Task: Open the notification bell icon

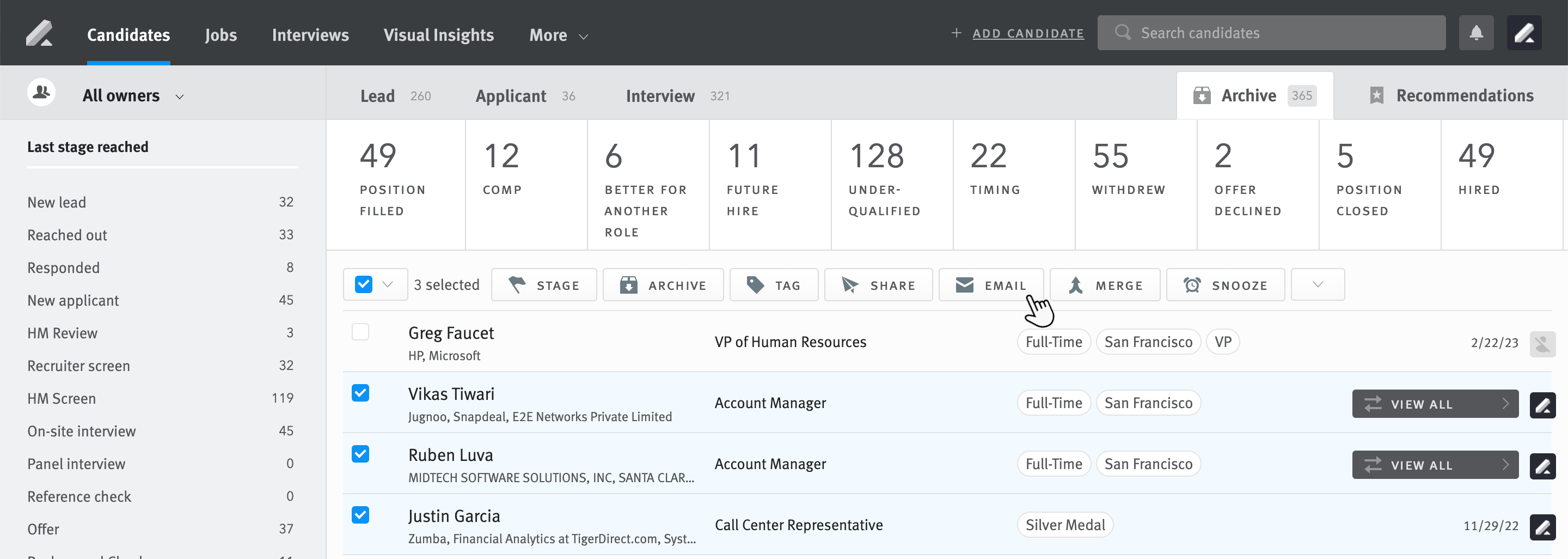Action: pyautogui.click(x=1477, y=32)
